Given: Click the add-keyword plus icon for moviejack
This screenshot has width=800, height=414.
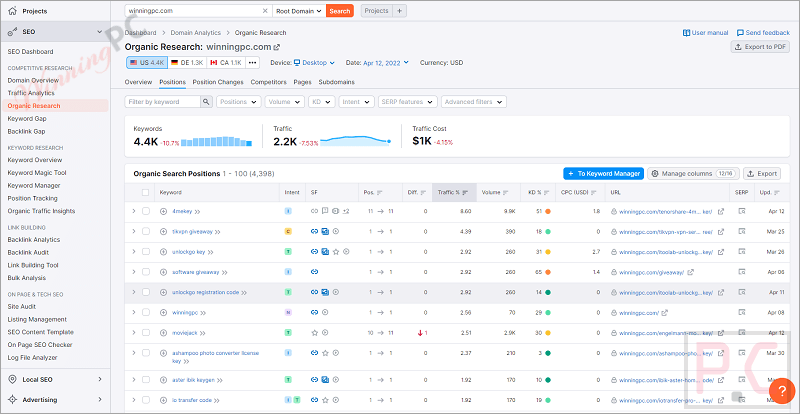Looking at the screenshot, I should coord(163,333).
